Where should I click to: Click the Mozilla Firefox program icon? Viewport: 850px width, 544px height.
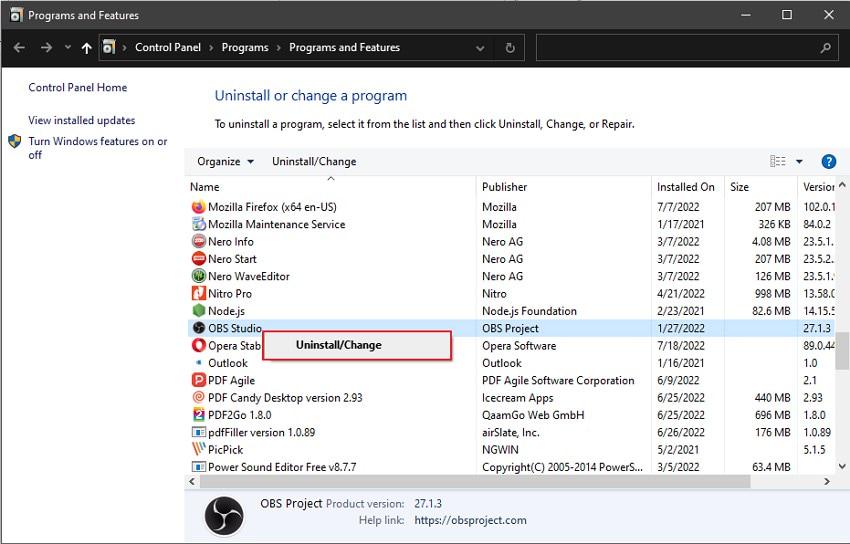tap(198, 207)
